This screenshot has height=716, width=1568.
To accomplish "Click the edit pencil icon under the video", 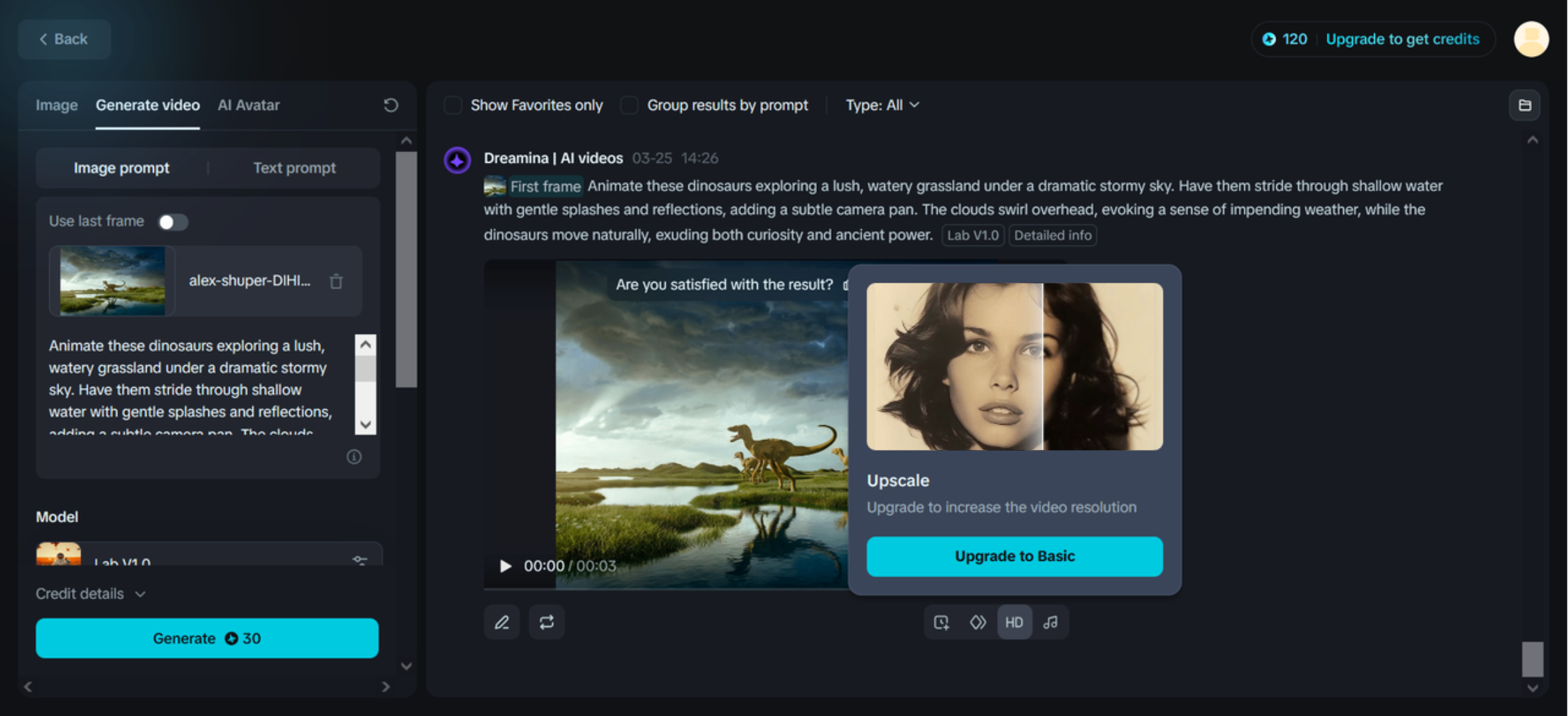I will coord(502,622).
